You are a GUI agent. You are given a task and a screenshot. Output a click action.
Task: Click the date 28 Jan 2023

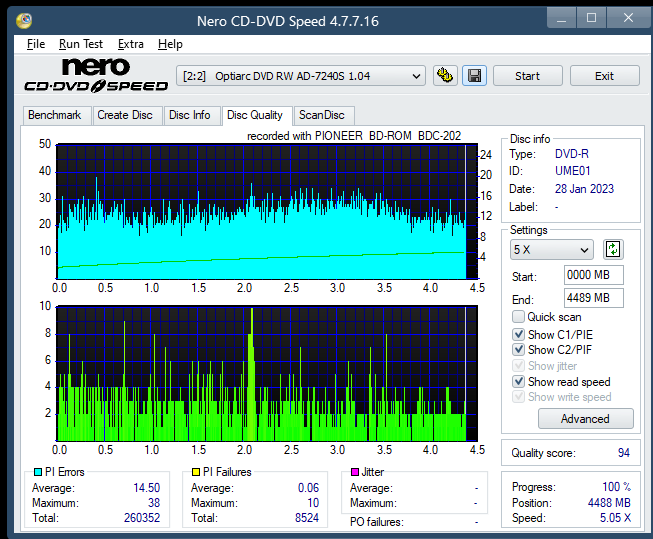point(584,189)
